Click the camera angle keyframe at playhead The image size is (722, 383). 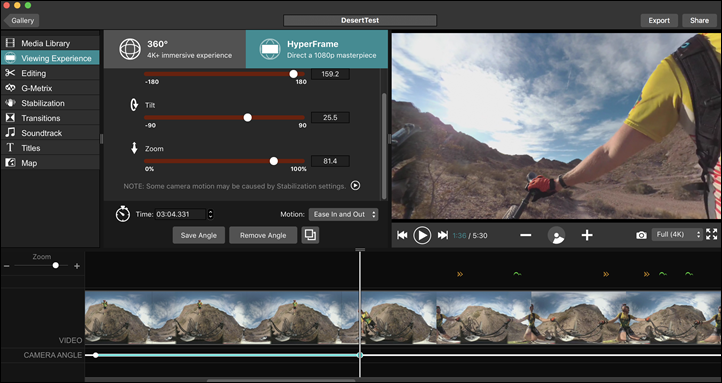pyautogui.click(x=360, y=355)
